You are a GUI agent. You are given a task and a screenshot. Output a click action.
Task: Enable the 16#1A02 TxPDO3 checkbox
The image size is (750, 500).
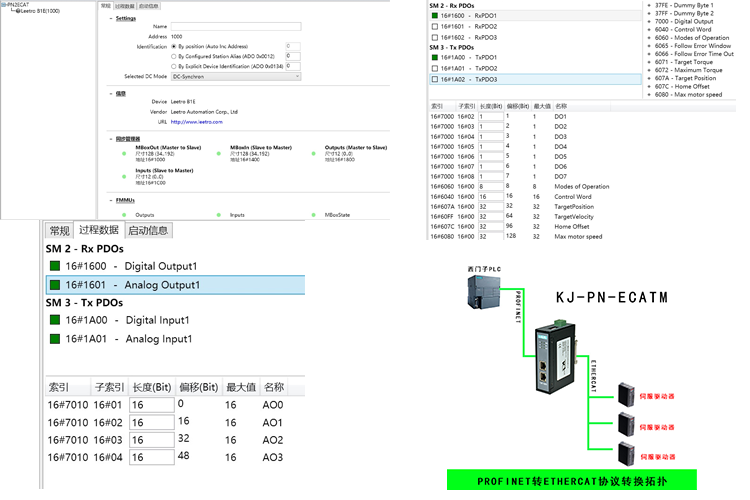pos(434,79)
